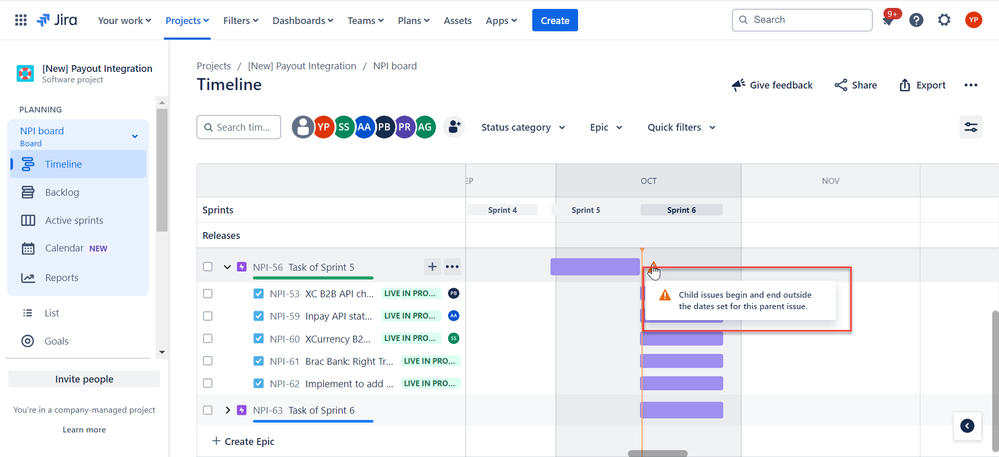Image resolution: width=999 pixels, height=457 pixels.
Task: Click the NPI-56 timeline bar
Action: tap(595, 267)
